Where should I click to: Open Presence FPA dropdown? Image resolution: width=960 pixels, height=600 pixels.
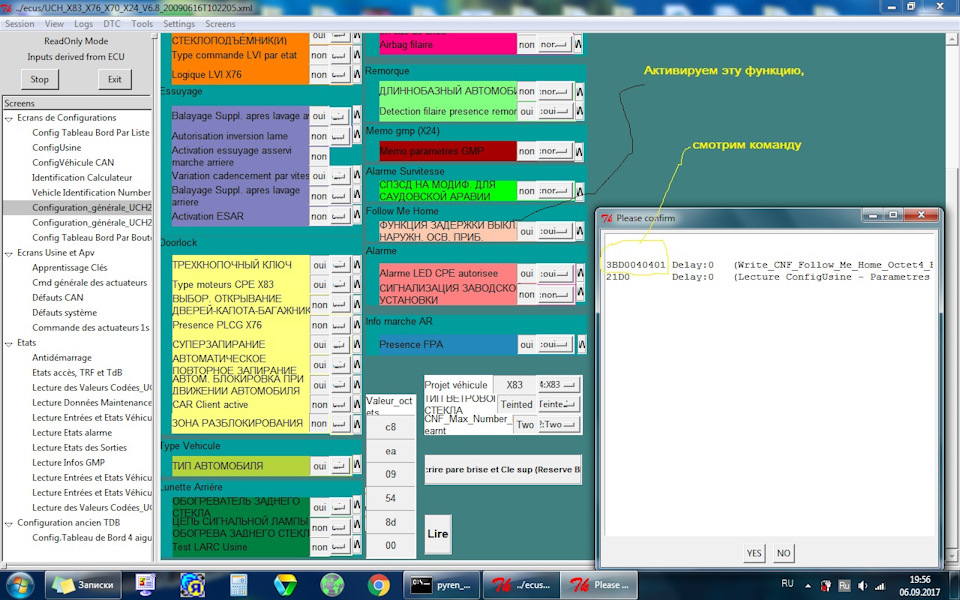555,344
